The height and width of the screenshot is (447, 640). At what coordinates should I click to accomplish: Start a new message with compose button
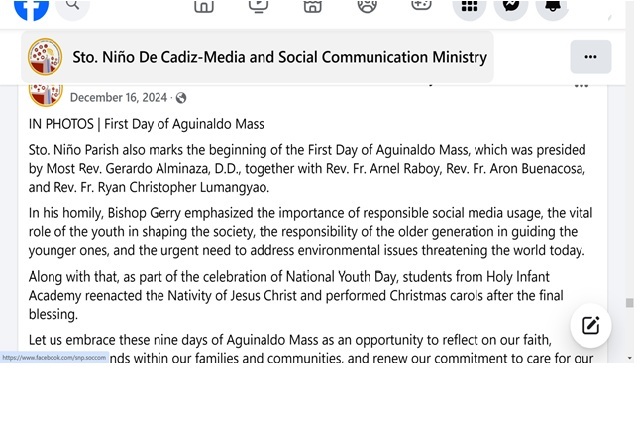click(591, 325)
